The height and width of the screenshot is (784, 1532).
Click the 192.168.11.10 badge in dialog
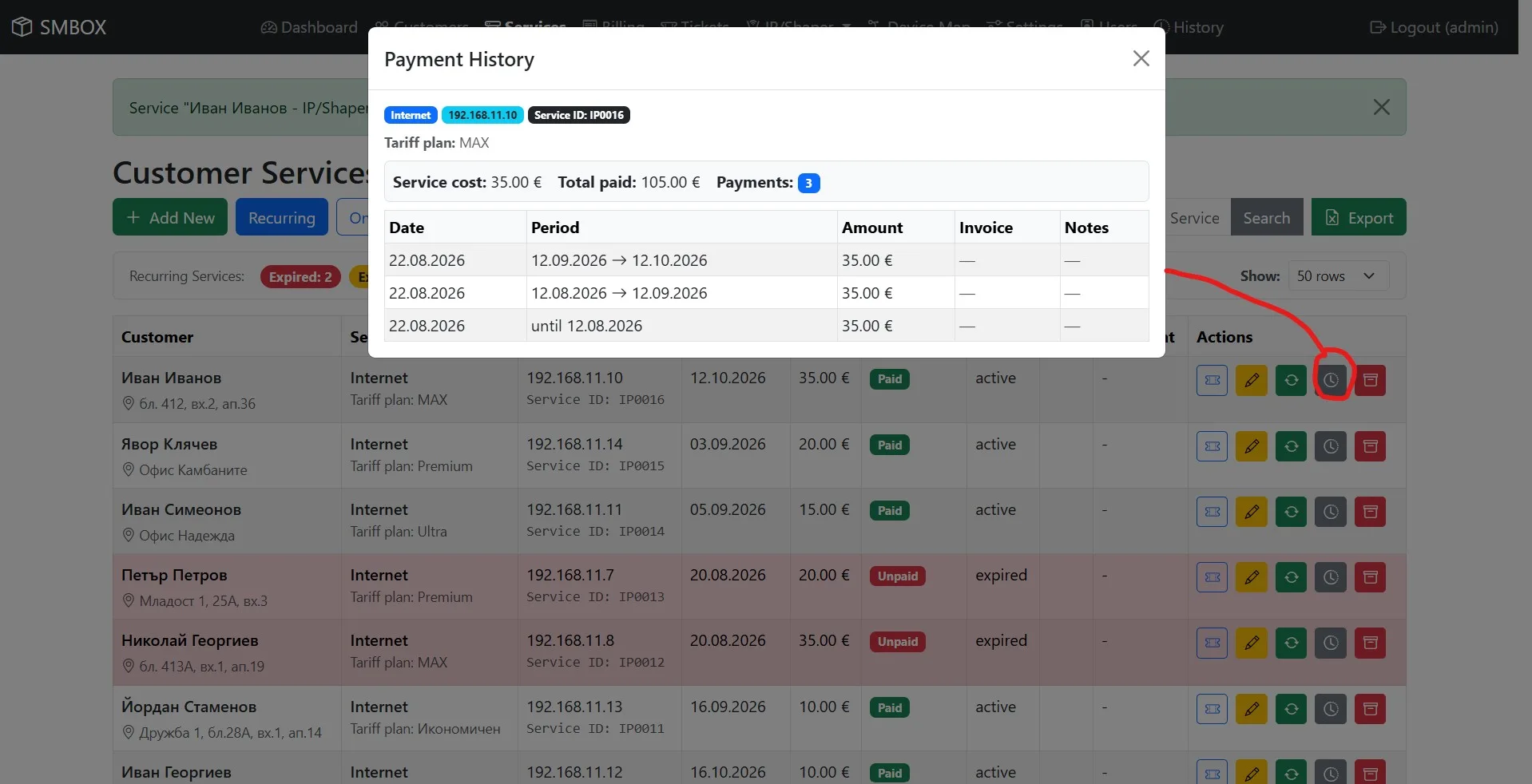coord(482,115)
